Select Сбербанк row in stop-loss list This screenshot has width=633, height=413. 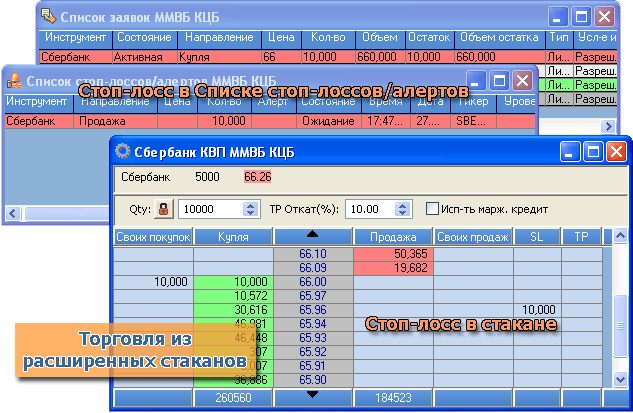click(270, 121)
